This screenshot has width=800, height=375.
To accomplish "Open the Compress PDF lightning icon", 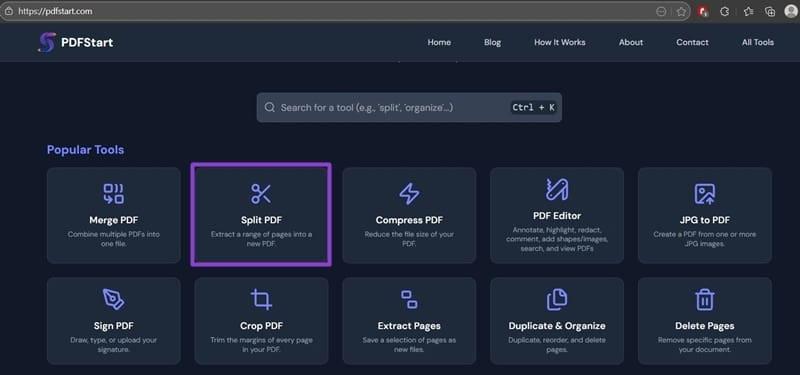I will click(409, 194).
